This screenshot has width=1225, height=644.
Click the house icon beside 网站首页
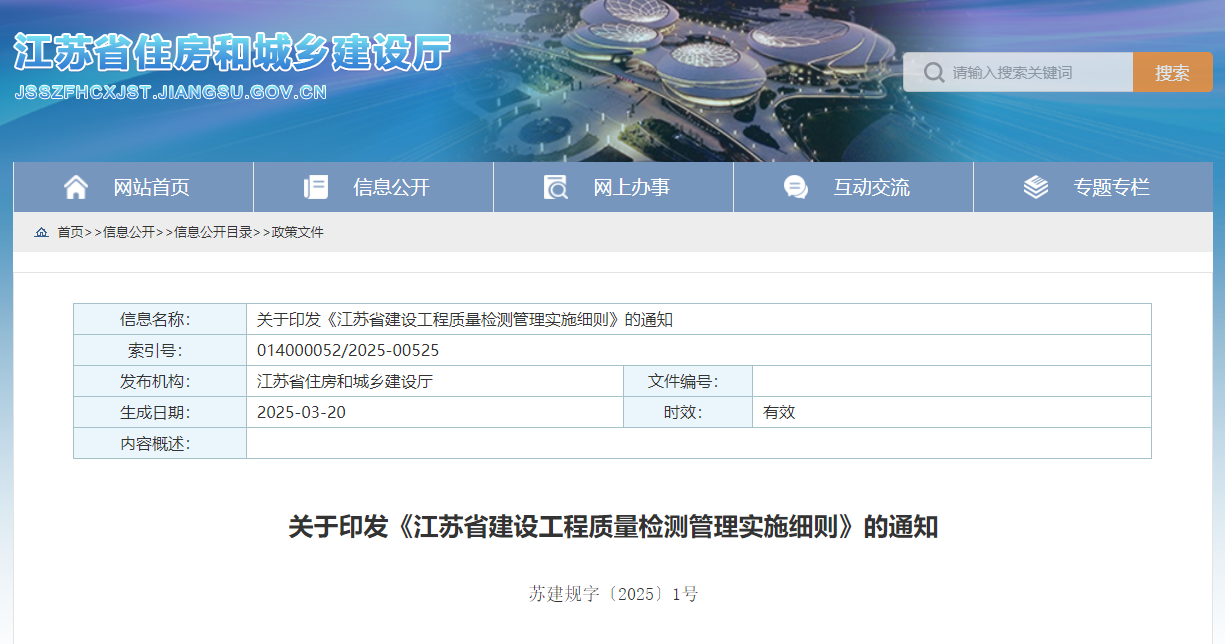pyautogui.click(x=75, y=186)
